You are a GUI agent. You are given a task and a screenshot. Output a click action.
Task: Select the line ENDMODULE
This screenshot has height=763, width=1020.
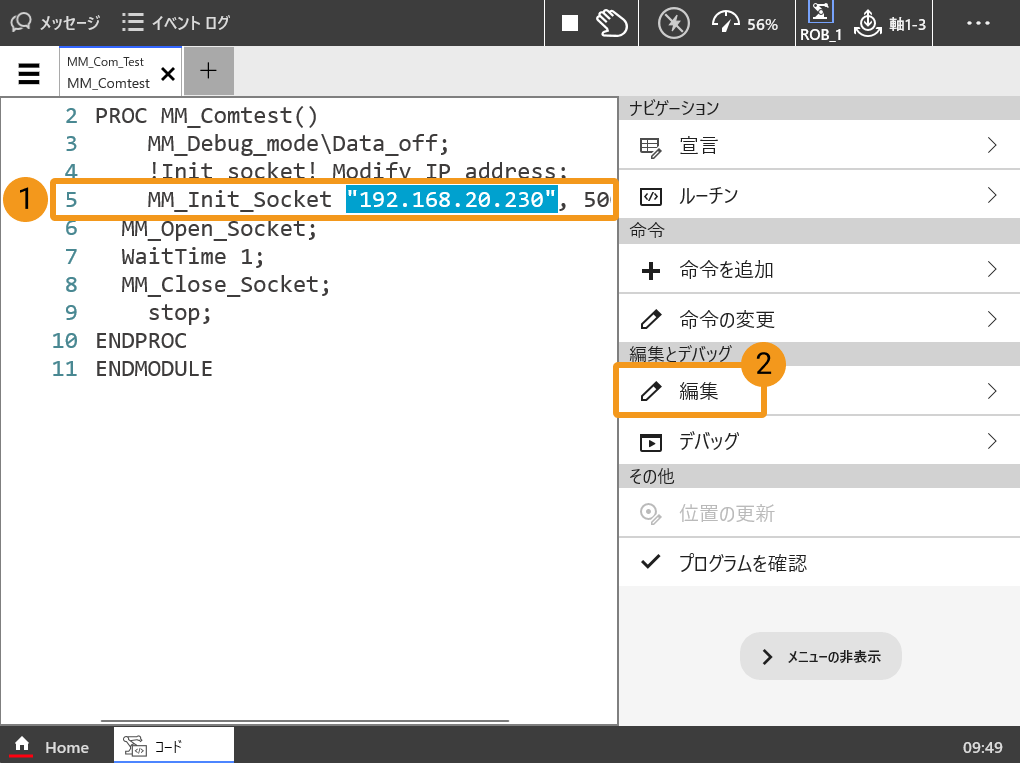(154, 368)
